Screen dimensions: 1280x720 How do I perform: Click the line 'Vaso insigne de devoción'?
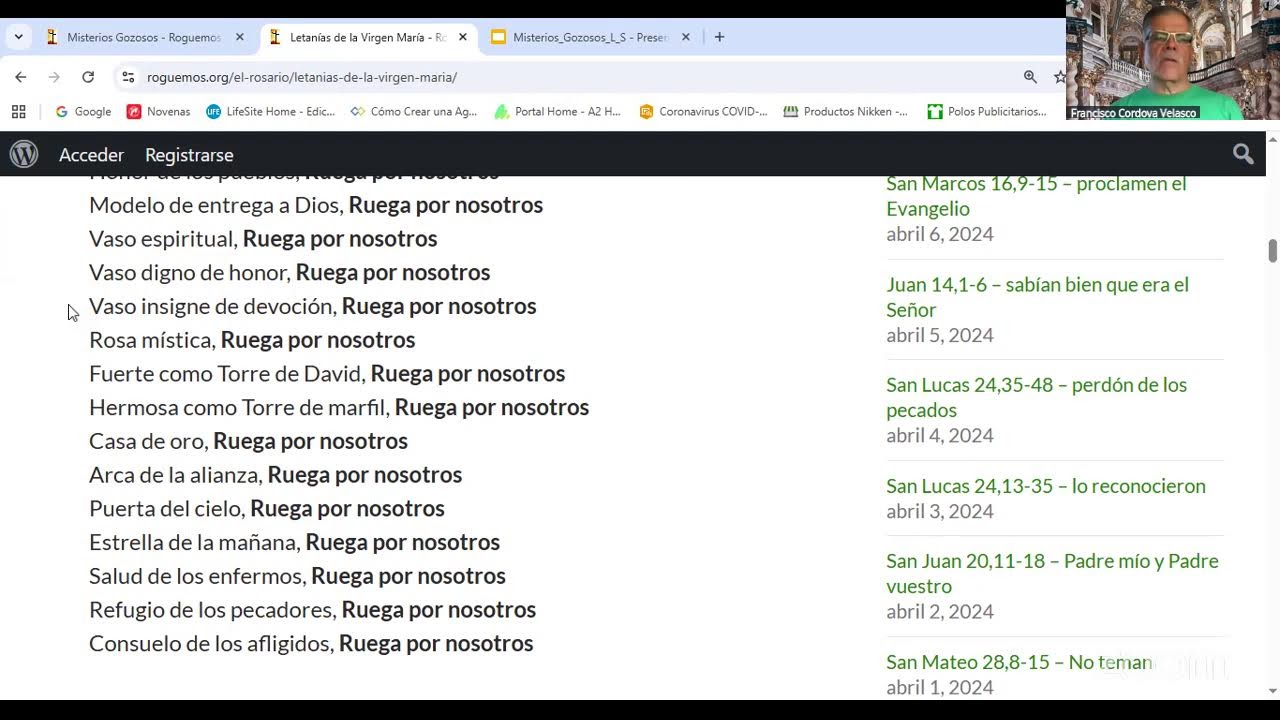click(312, 306)
